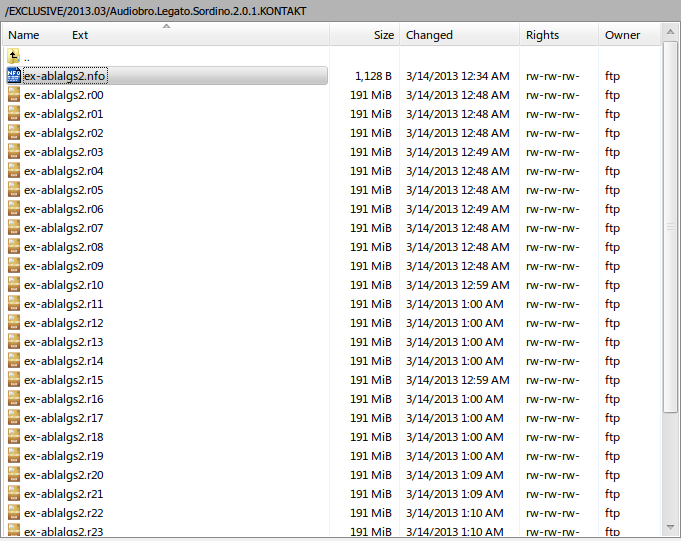Select the file name ex-ablalgs2.r12
Screen dimensions: 681x541
coord(64,323)
